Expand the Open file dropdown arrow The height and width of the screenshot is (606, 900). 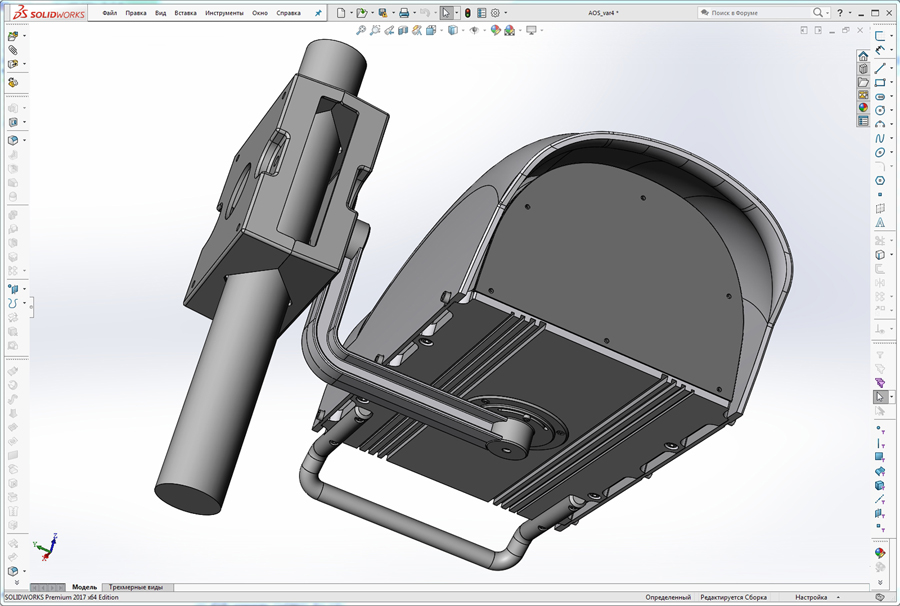pos(372,11)
